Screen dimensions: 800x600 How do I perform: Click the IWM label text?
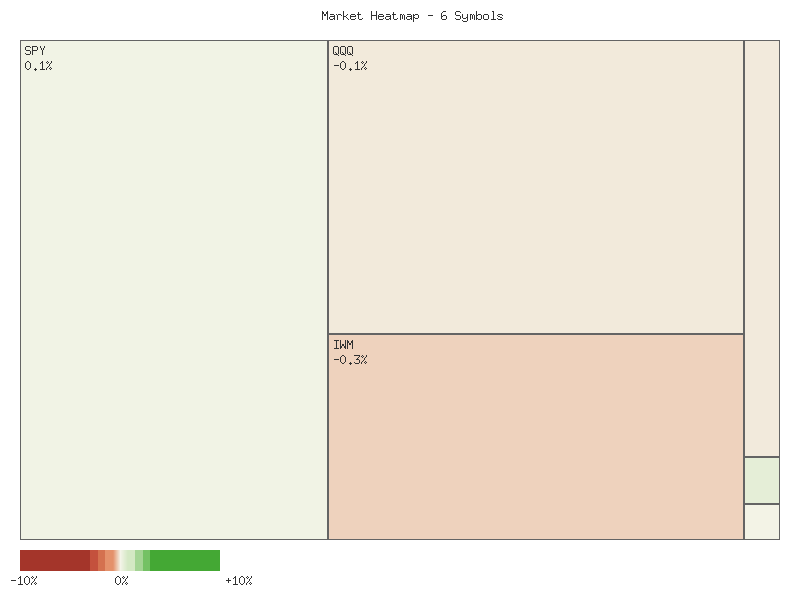click(344, 344)
